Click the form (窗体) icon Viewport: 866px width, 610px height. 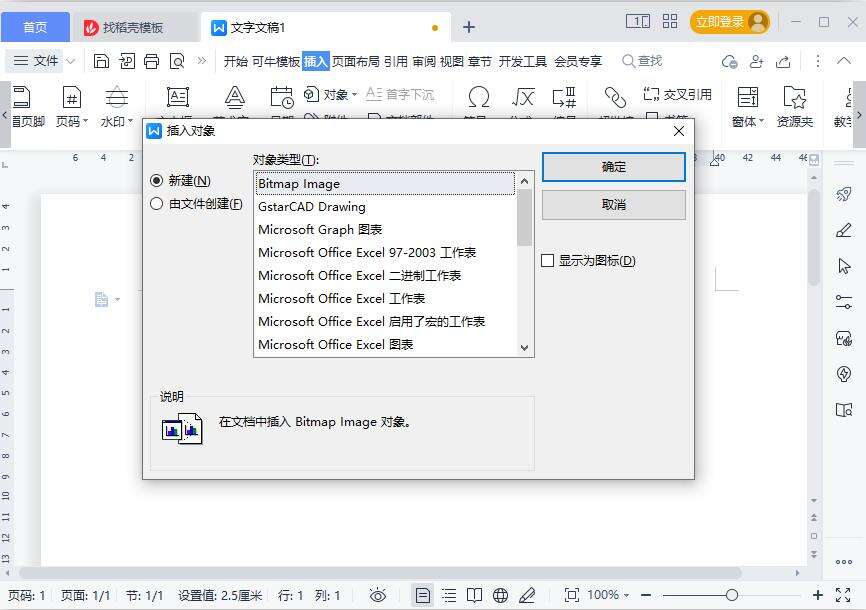tap(748, 97)
